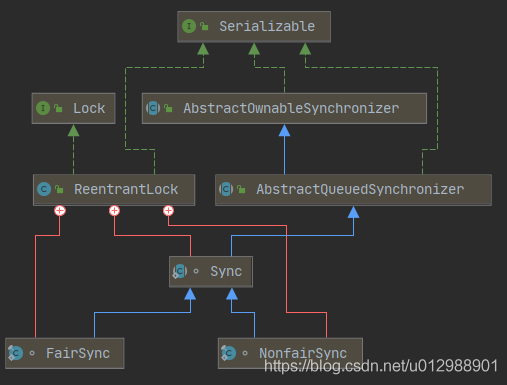Screen dimensions: 507x385
Task: Select the AbstractQueuedSynchronizer label text
Action: tap(360, 189)
